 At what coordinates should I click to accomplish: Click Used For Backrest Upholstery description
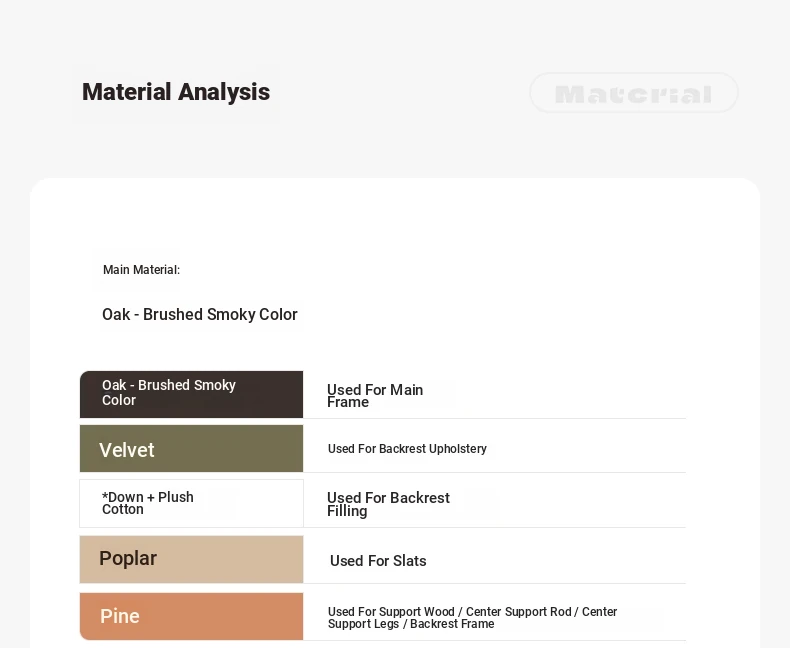(407, 448)
